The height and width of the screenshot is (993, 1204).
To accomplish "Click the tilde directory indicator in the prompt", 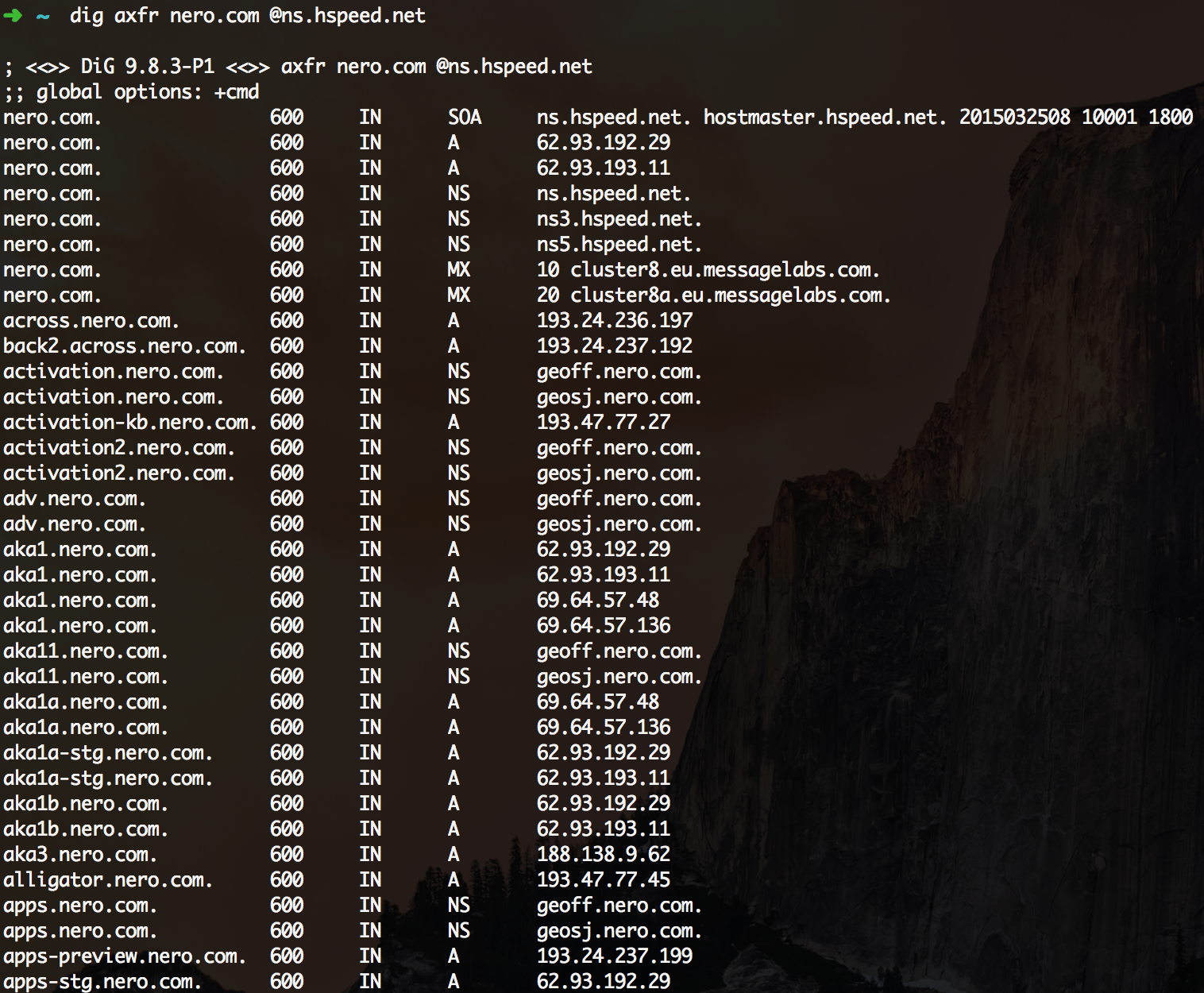I will click(43, 17).
